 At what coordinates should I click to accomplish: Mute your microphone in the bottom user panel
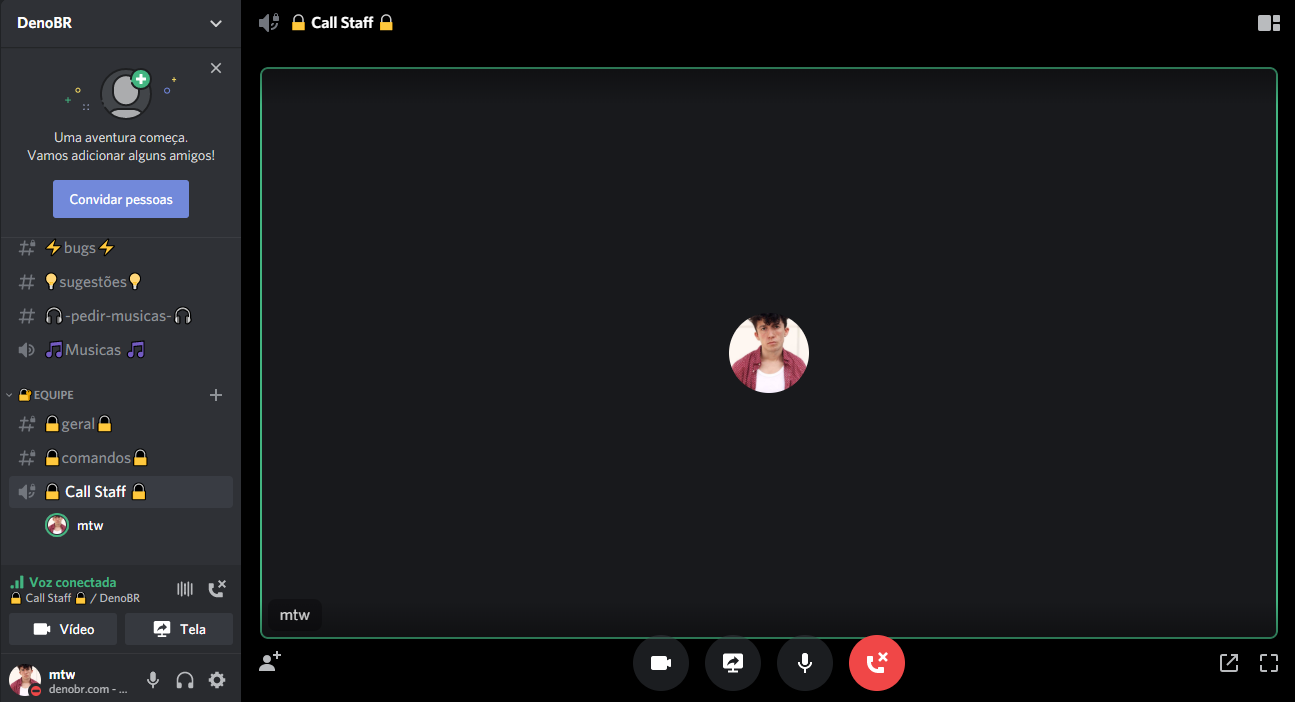point(152,680)
